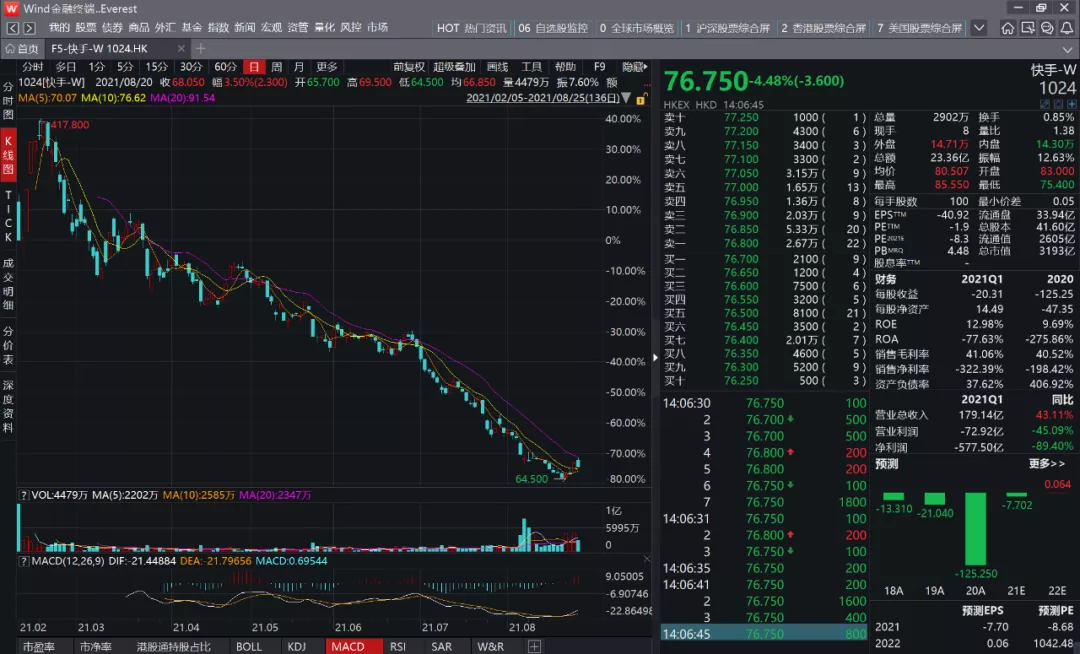Open the 前复权 adjustment dropdown
This screenshot has height=654, width=1080.
(x=409, y=67)
